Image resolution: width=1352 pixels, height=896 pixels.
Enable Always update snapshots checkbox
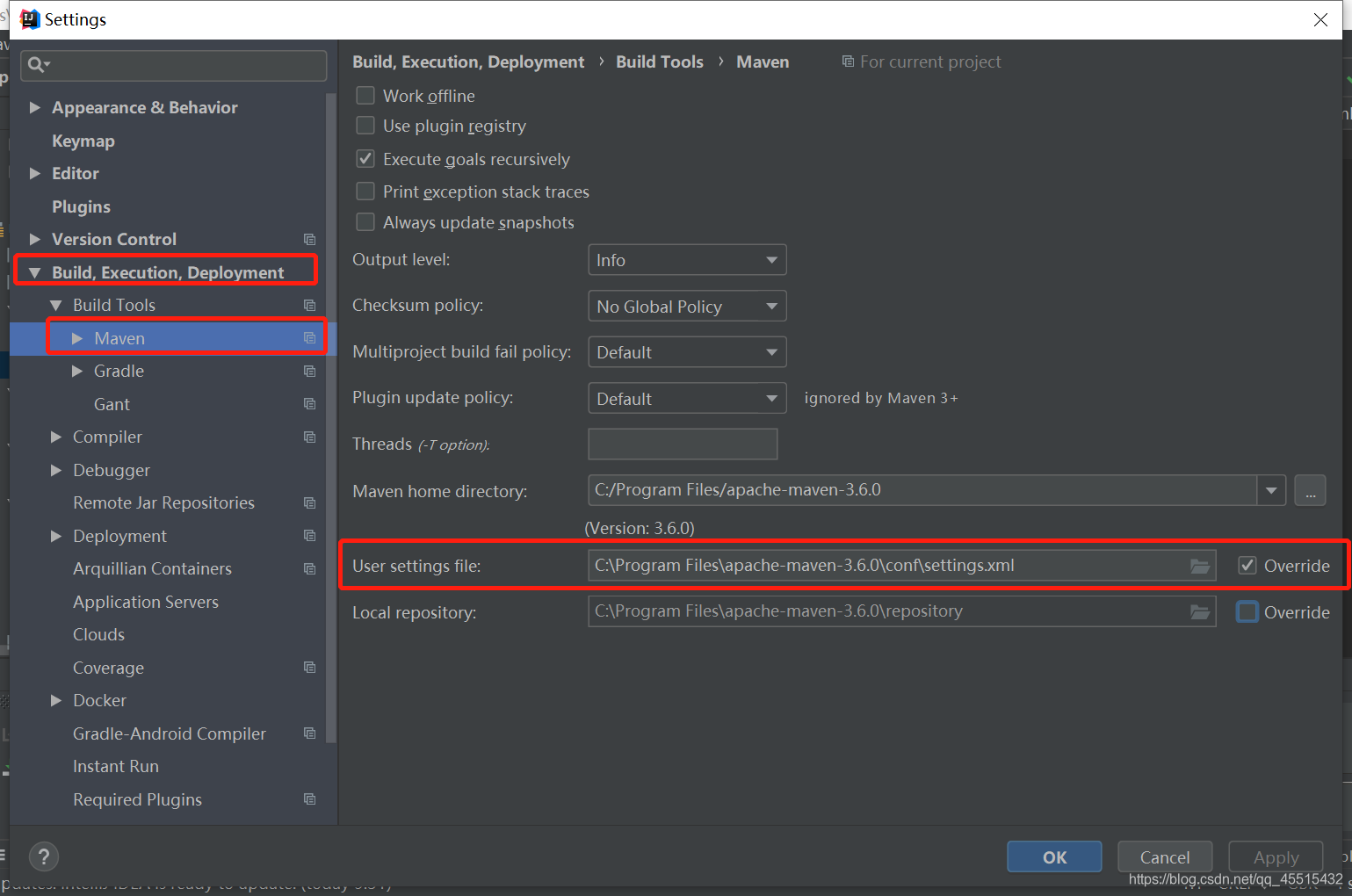[x=365, y=222]
